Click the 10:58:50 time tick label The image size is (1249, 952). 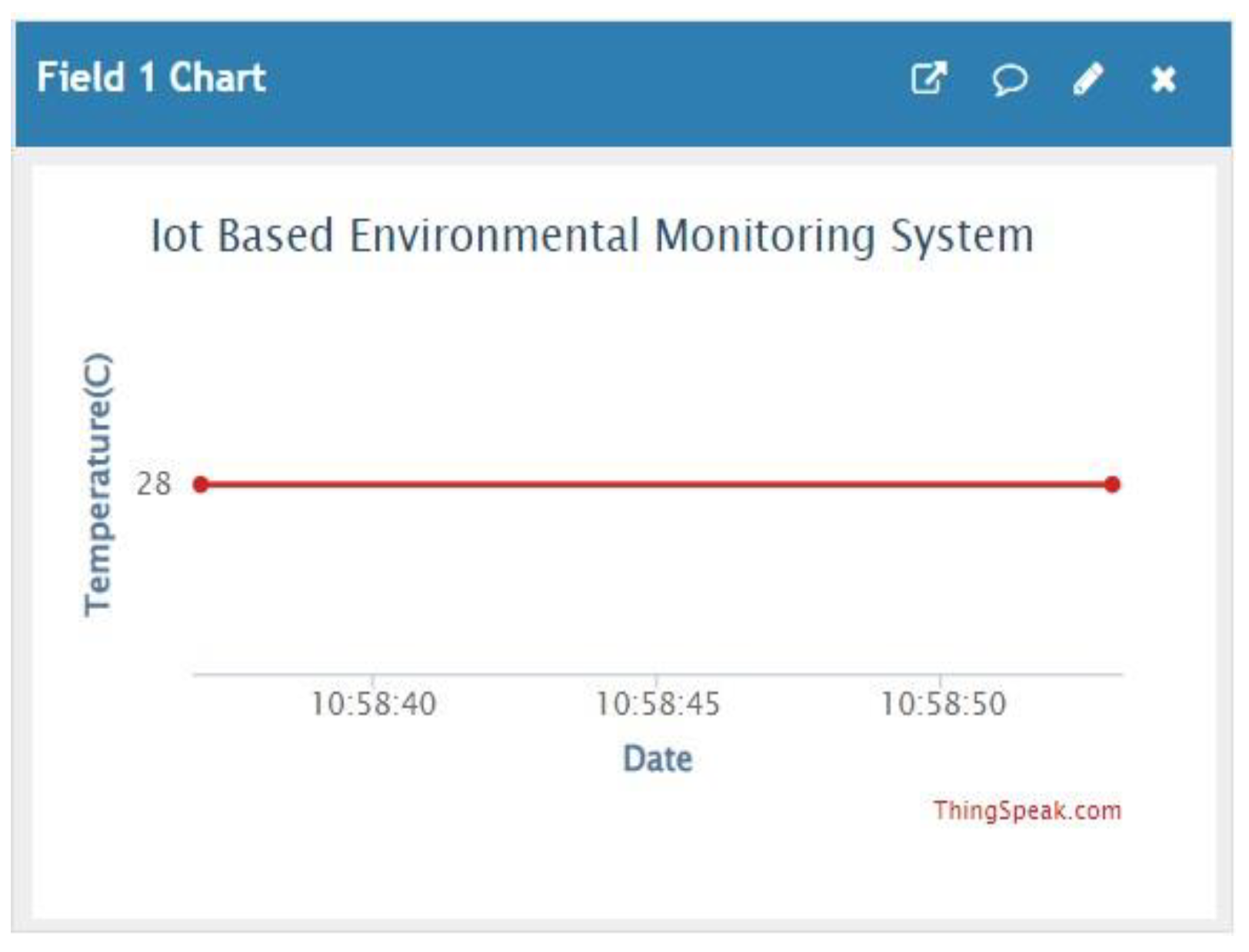(x=943, y=704)
